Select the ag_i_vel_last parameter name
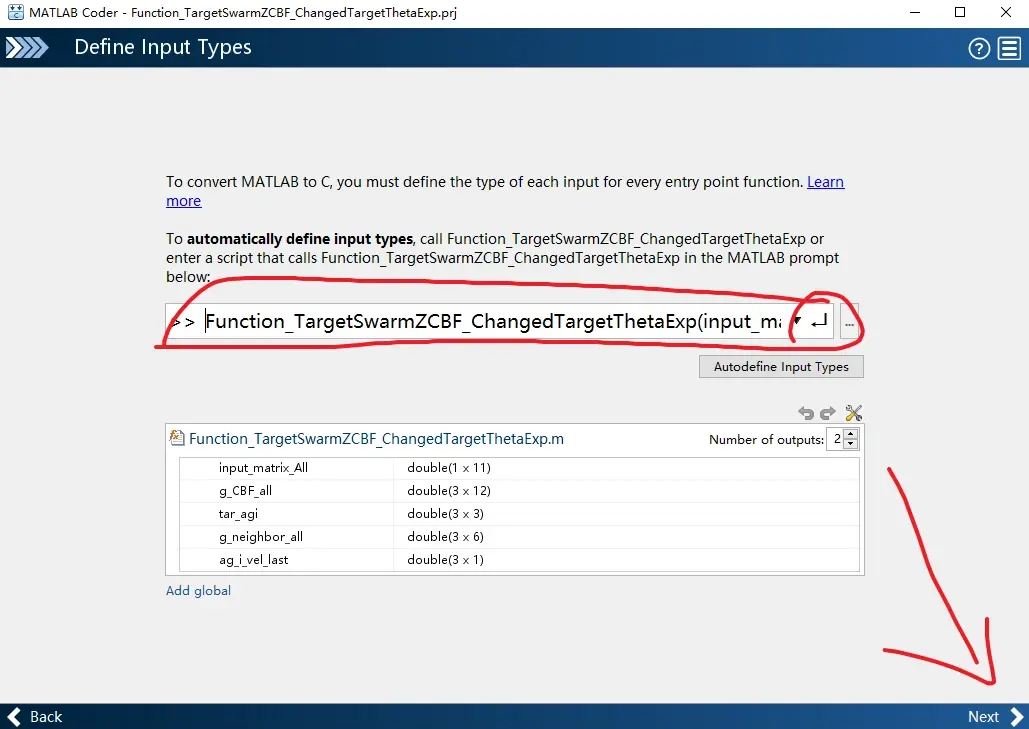 (x=253, y=560)
